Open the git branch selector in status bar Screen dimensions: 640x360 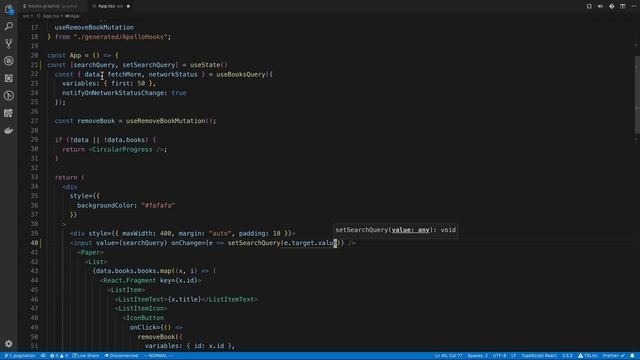(x=20, y=356)
